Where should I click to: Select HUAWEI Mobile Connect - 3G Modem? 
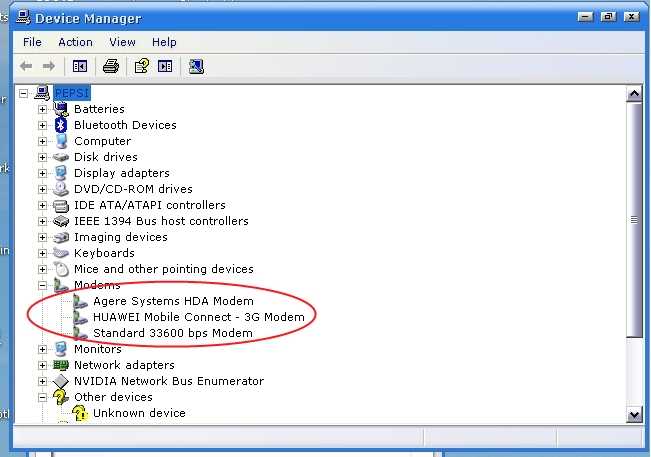[198, 317]
